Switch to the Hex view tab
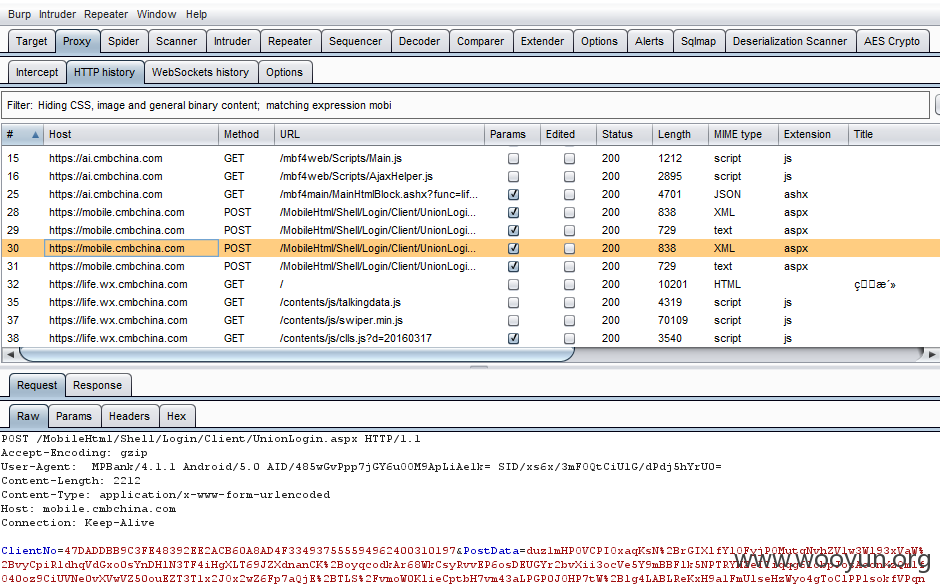Viewport: 940px width, 588px height. 176,416
